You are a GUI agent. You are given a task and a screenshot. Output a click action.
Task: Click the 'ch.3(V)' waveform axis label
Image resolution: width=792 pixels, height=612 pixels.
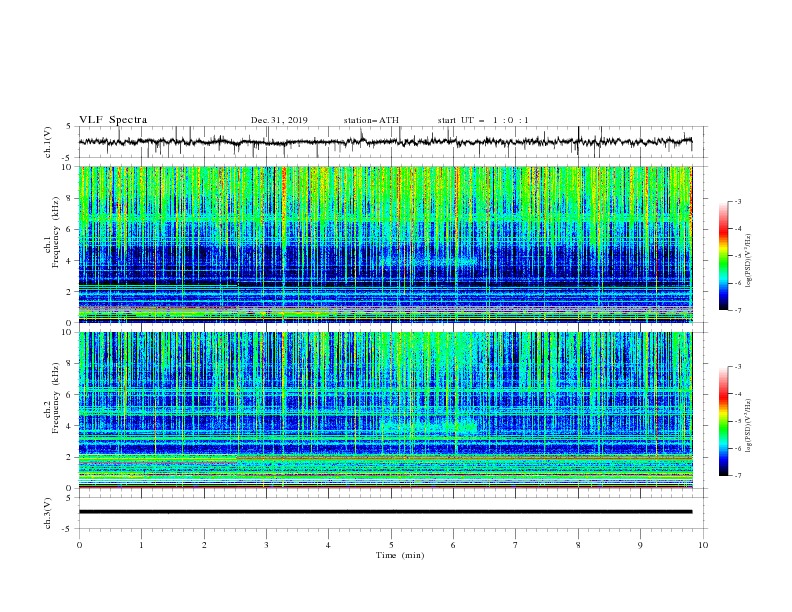pos(48,513)
